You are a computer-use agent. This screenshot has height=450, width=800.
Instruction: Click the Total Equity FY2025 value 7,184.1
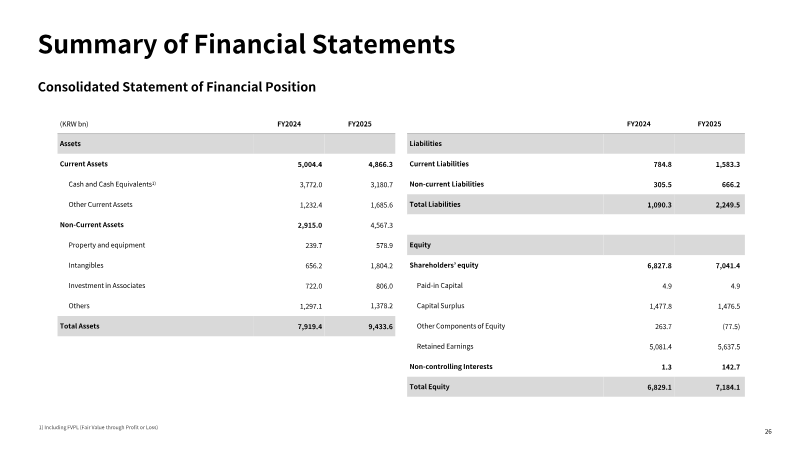tap(728, 387)
